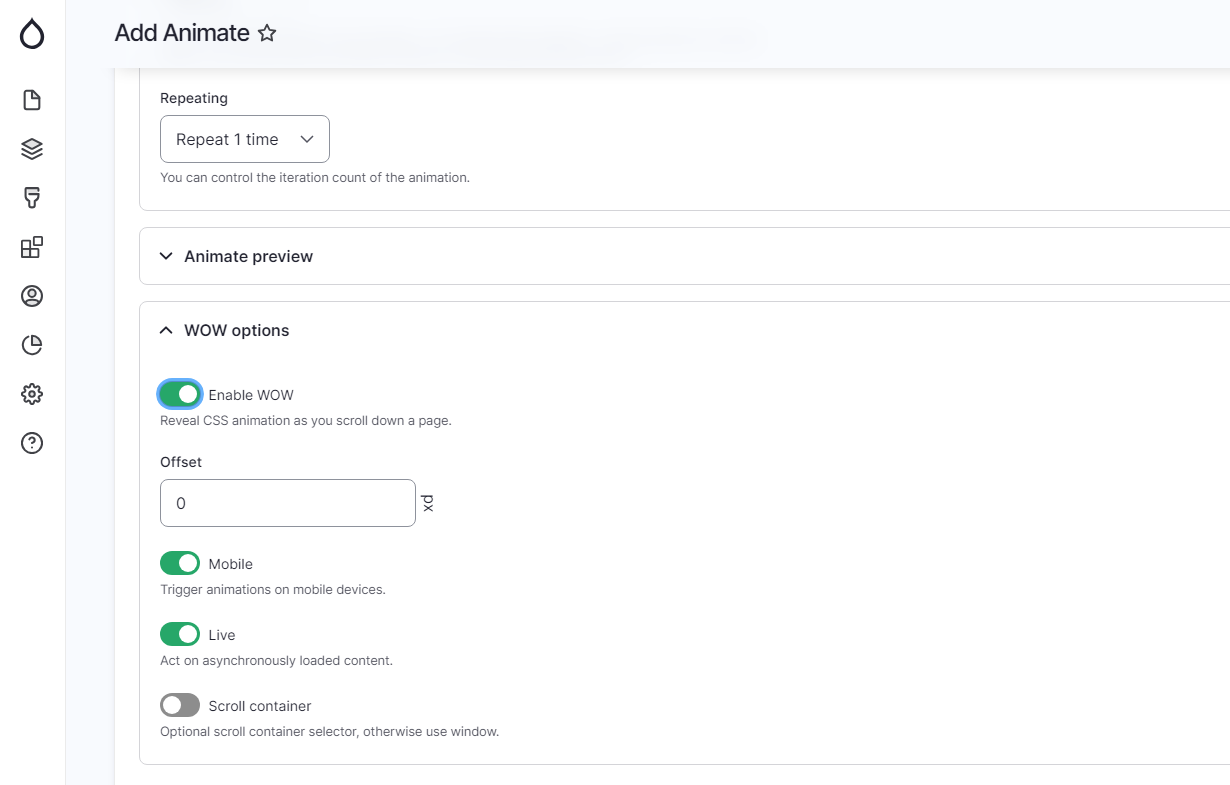Open the Reports pie chart icon
The height and width of the screenshot is (785, 1230).
point(32,345)
